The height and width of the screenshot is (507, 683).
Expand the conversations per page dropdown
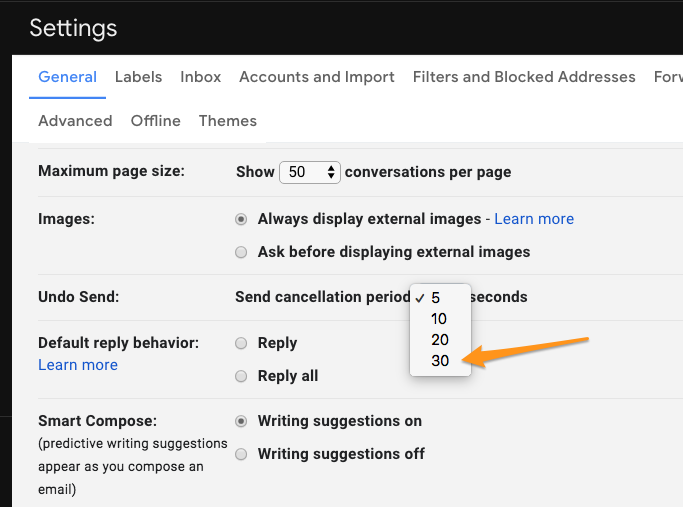pos(310,172)
